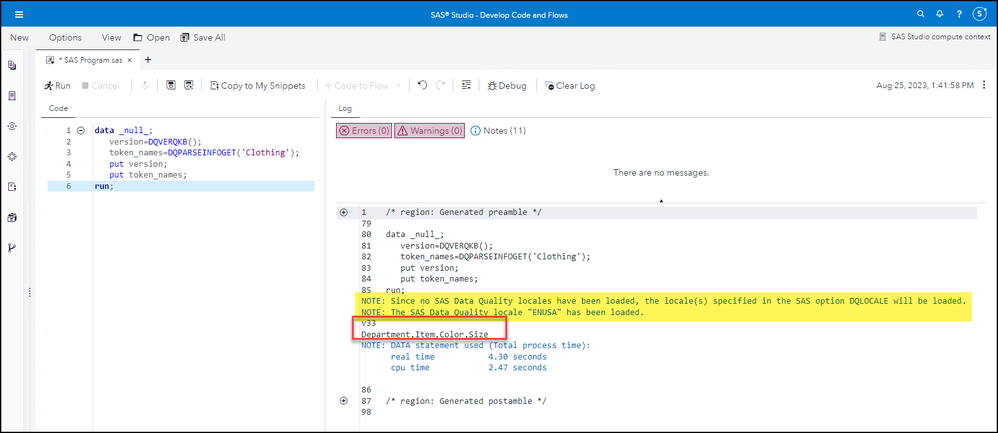Click code line 2 version=DQVERQKB()

click(x=155, y=141)
